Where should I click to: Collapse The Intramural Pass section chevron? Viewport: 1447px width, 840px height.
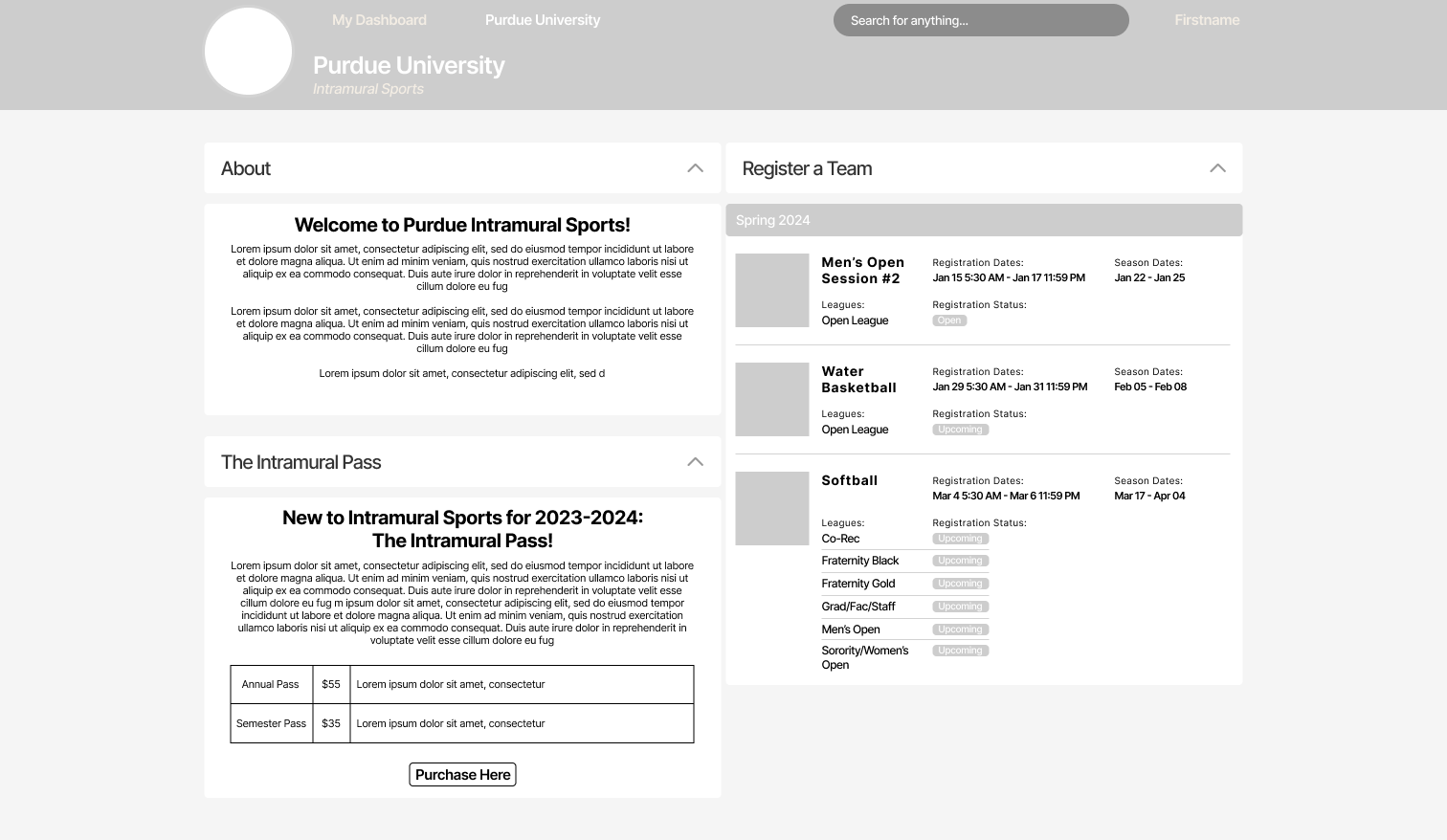pos(695,462)
